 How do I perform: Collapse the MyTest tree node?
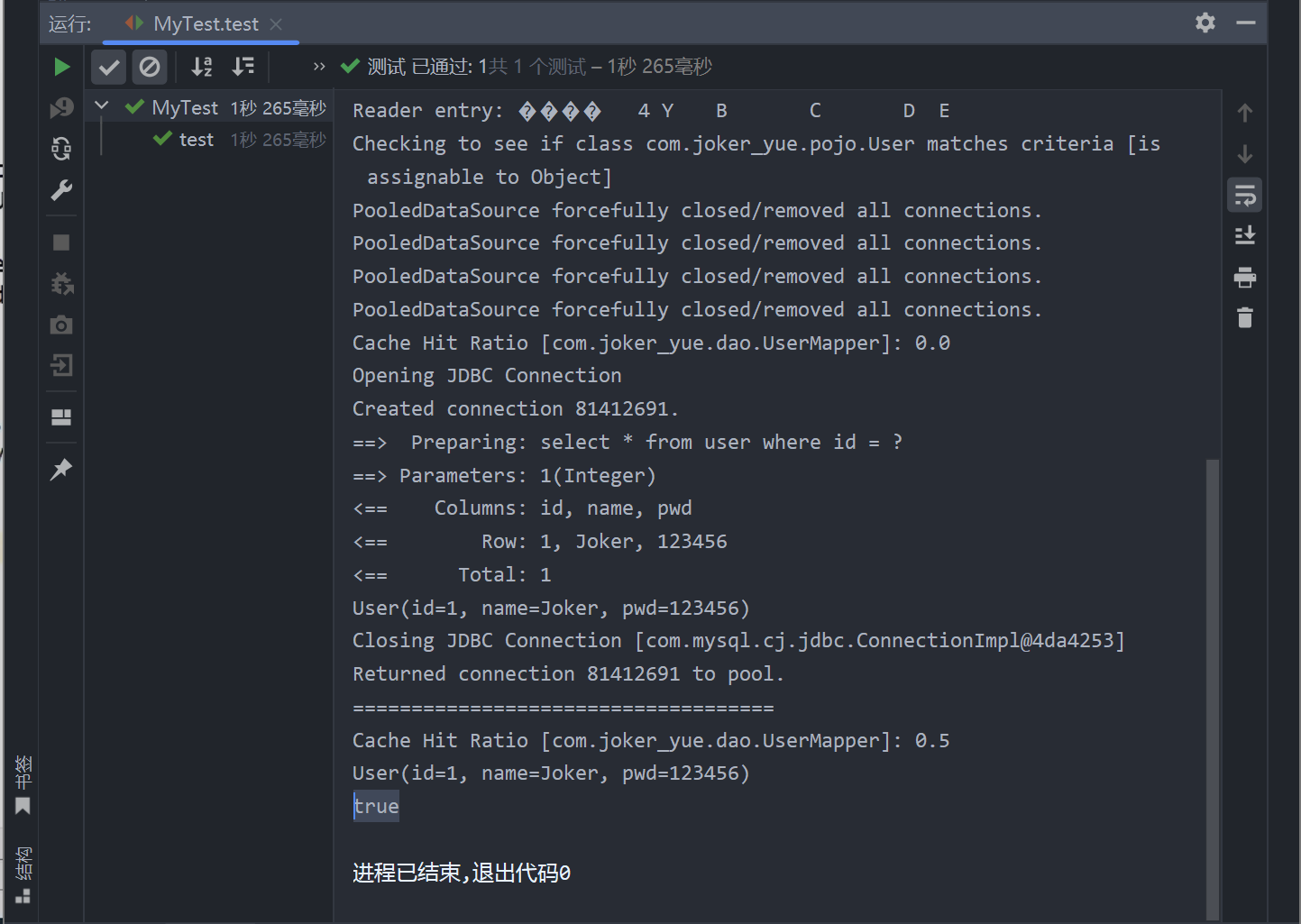(x=102, y=106)
